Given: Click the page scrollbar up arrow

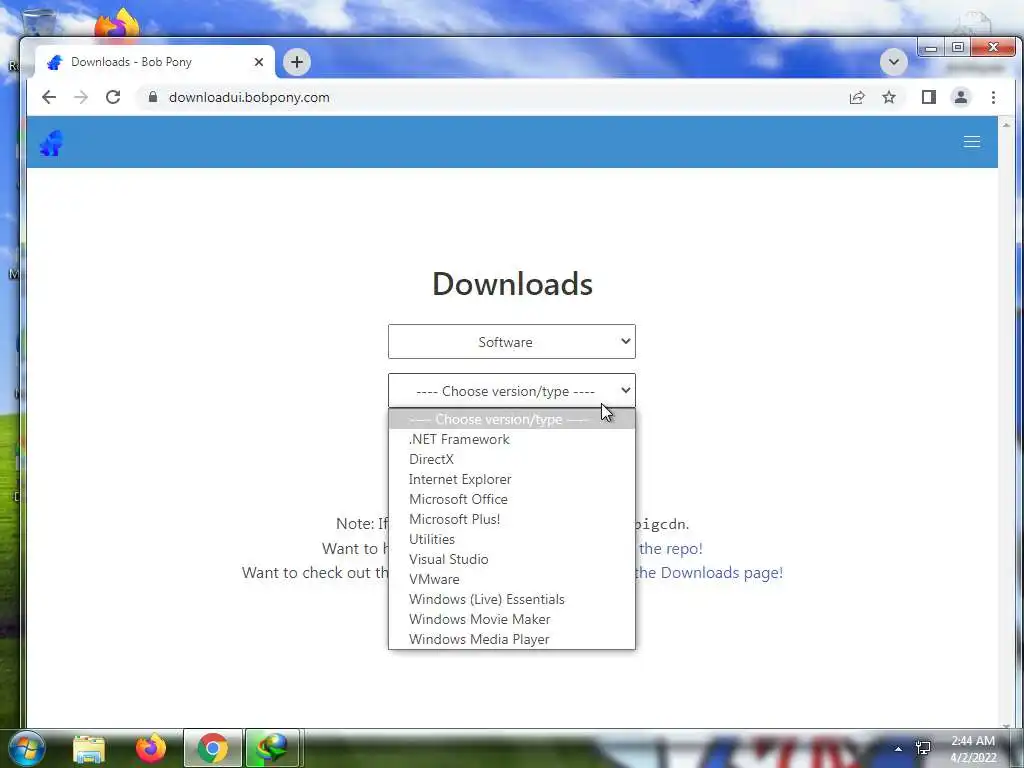Looking at the screenshot, I should (x=1006, y=124).
